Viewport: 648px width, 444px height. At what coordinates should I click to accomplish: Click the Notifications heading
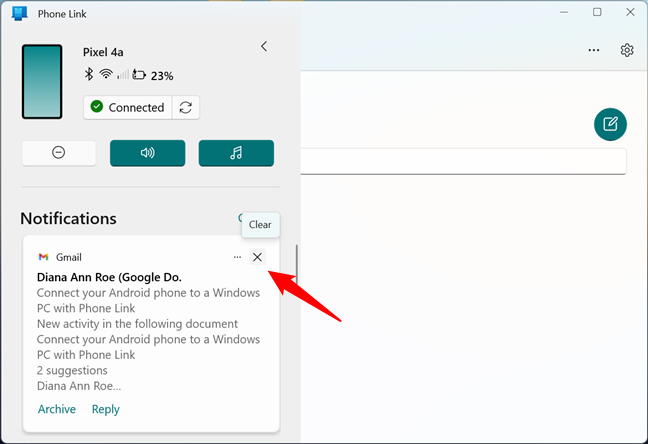pyautogui.click(x=69, y=218)
